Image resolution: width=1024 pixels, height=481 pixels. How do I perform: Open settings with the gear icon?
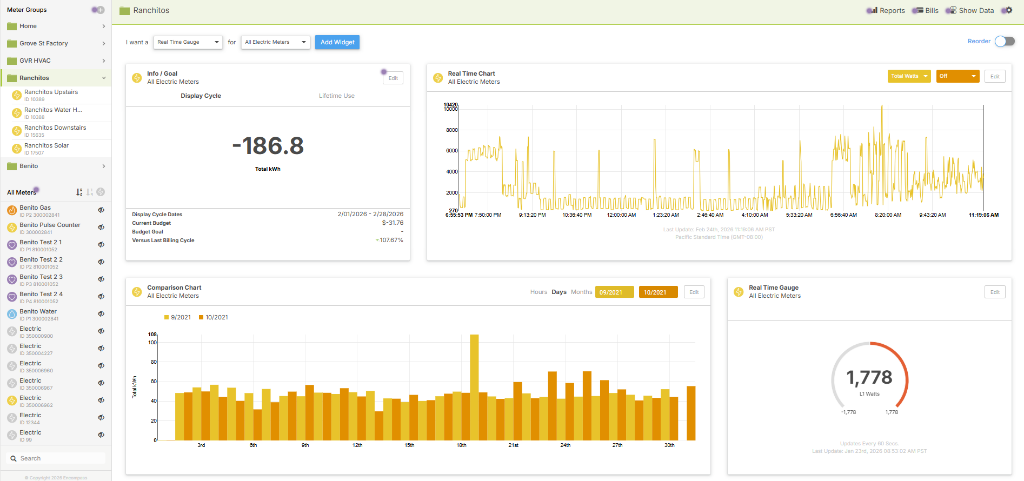1007,10
